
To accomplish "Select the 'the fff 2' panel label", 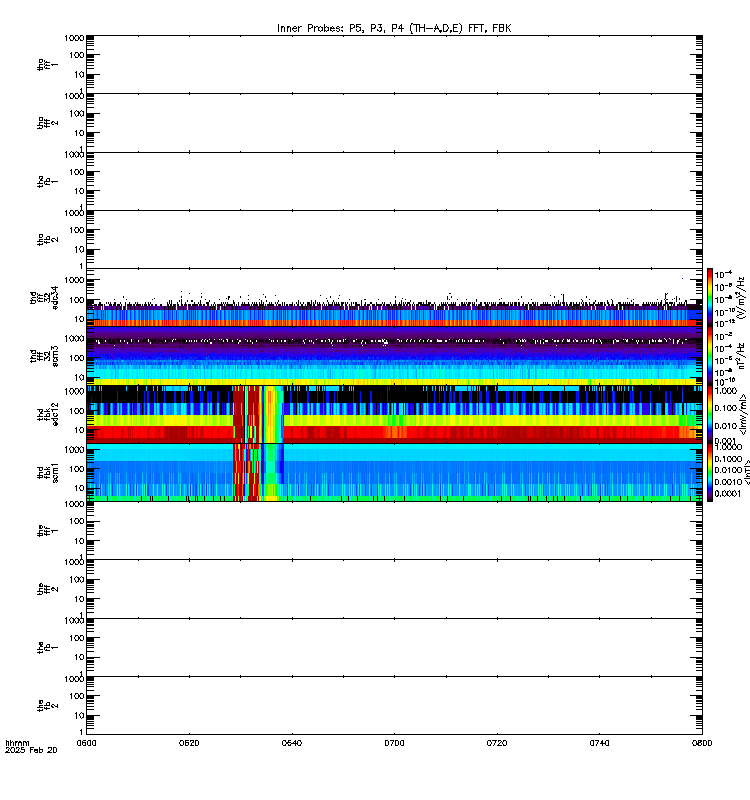I will pyautogui.click(x=47, y=589).
